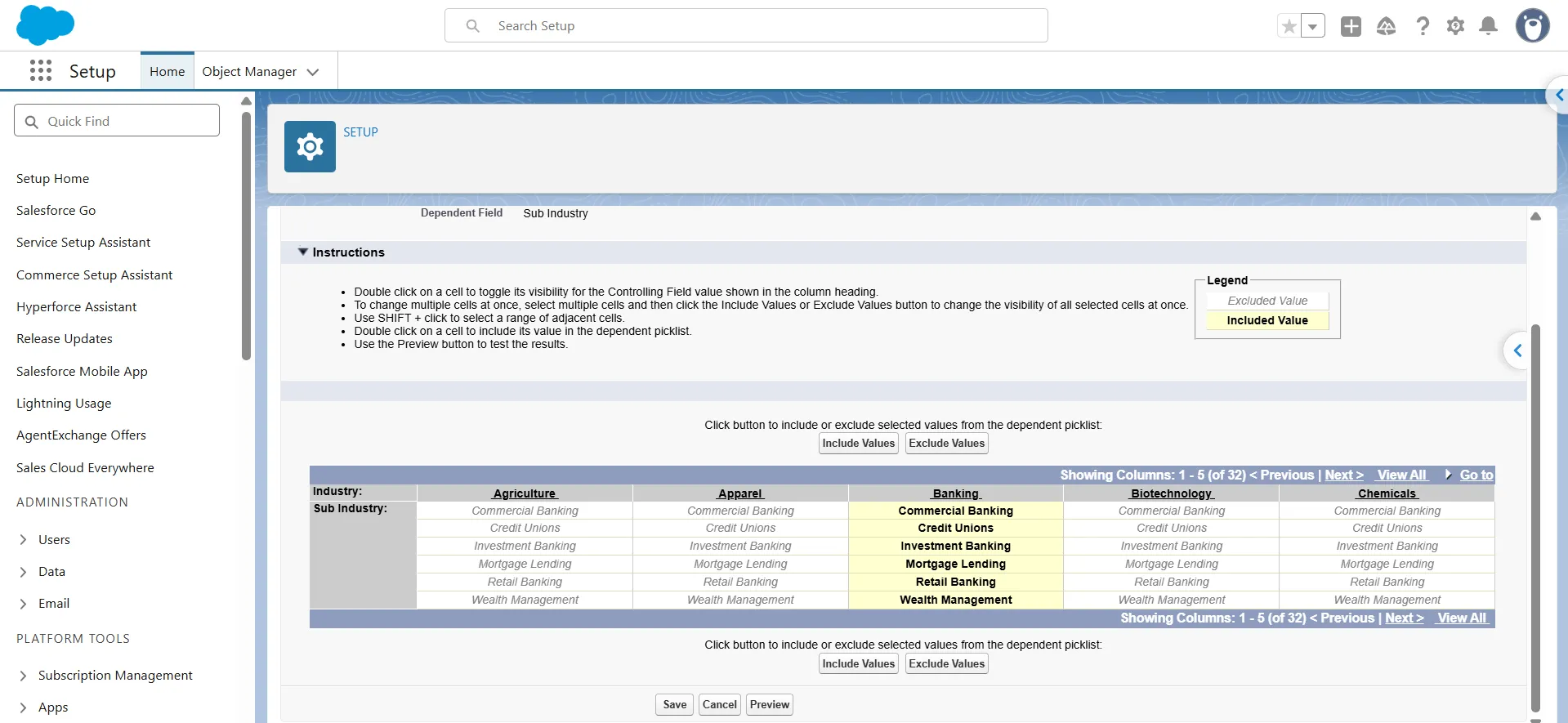Click the bottom View All link
The image size is (1568, 723).
1462,618
